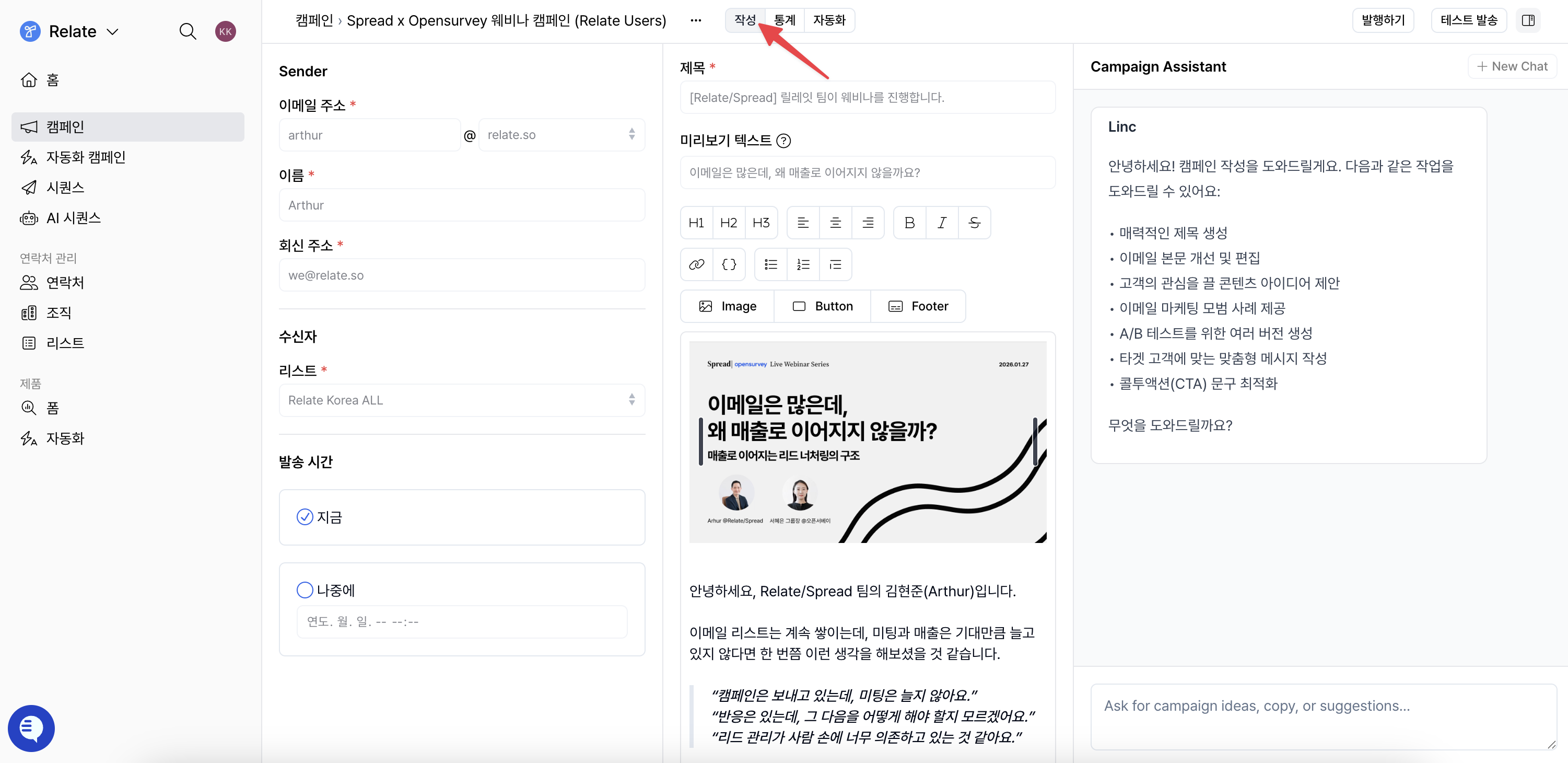Select the 나중에 send time option

coord(305,589)
